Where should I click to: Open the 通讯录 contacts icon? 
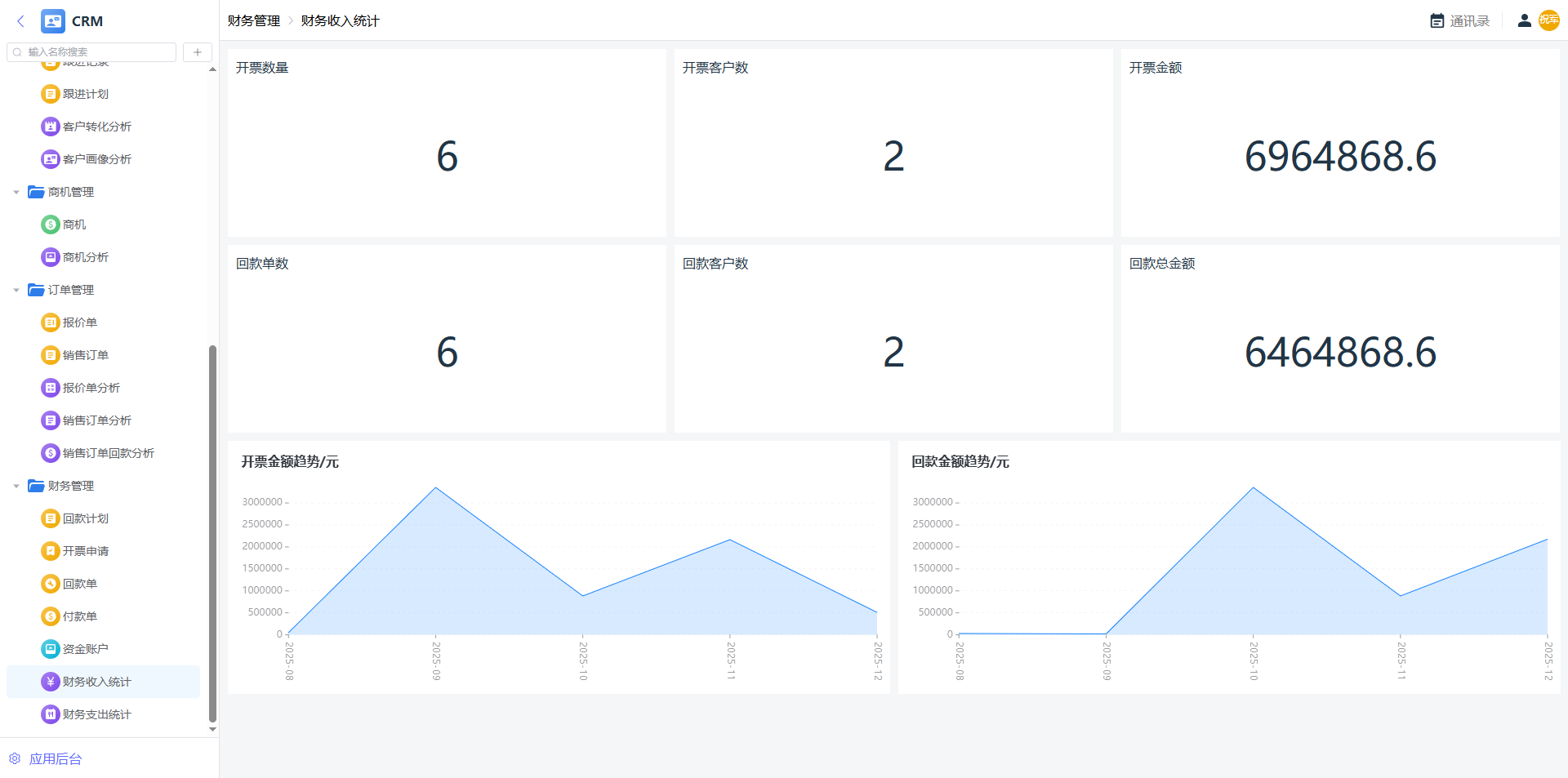coord(1437,21)
